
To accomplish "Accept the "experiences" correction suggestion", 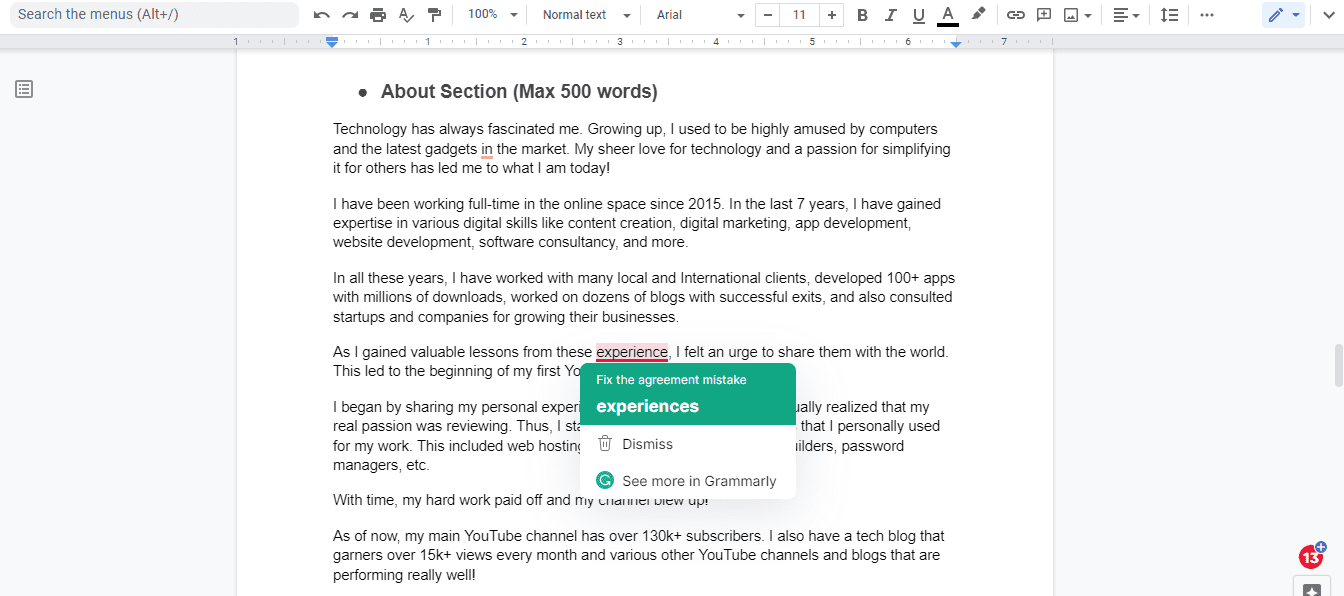I will pyautogui.click(x=648, y=406).
